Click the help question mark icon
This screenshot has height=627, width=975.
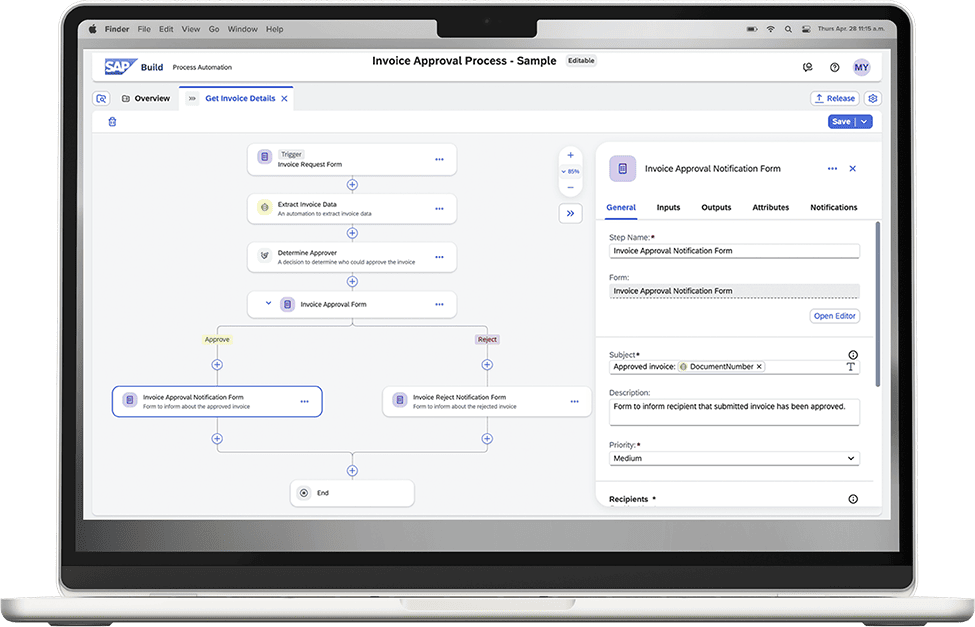coord(835,67)
